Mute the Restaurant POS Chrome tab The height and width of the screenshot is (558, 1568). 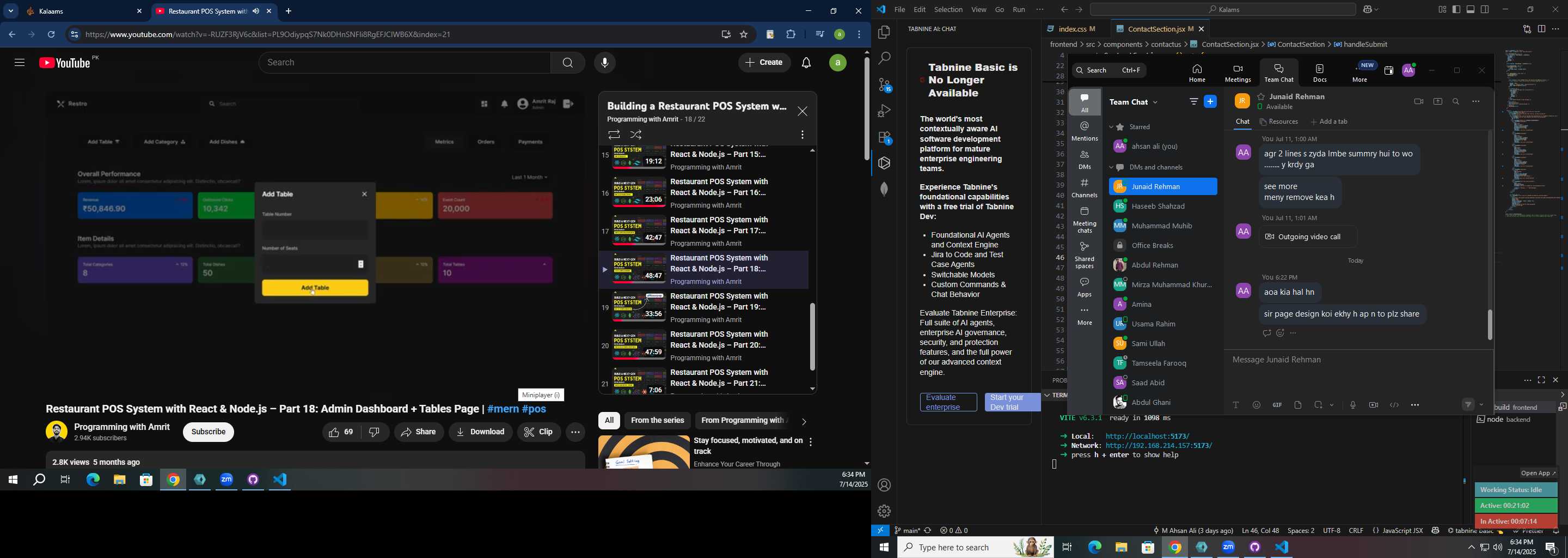256,11
